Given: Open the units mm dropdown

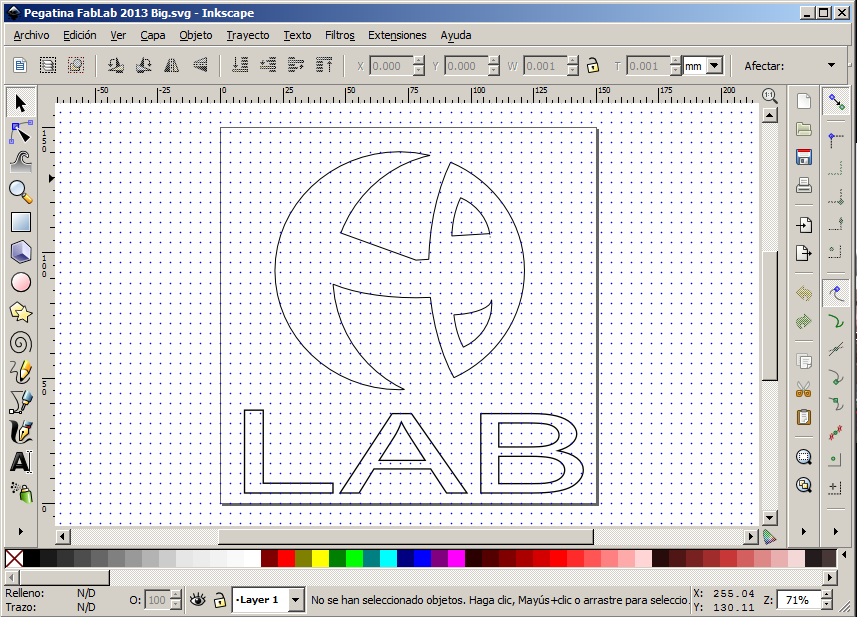Looking at the screenshot, I should pos(714,66).
